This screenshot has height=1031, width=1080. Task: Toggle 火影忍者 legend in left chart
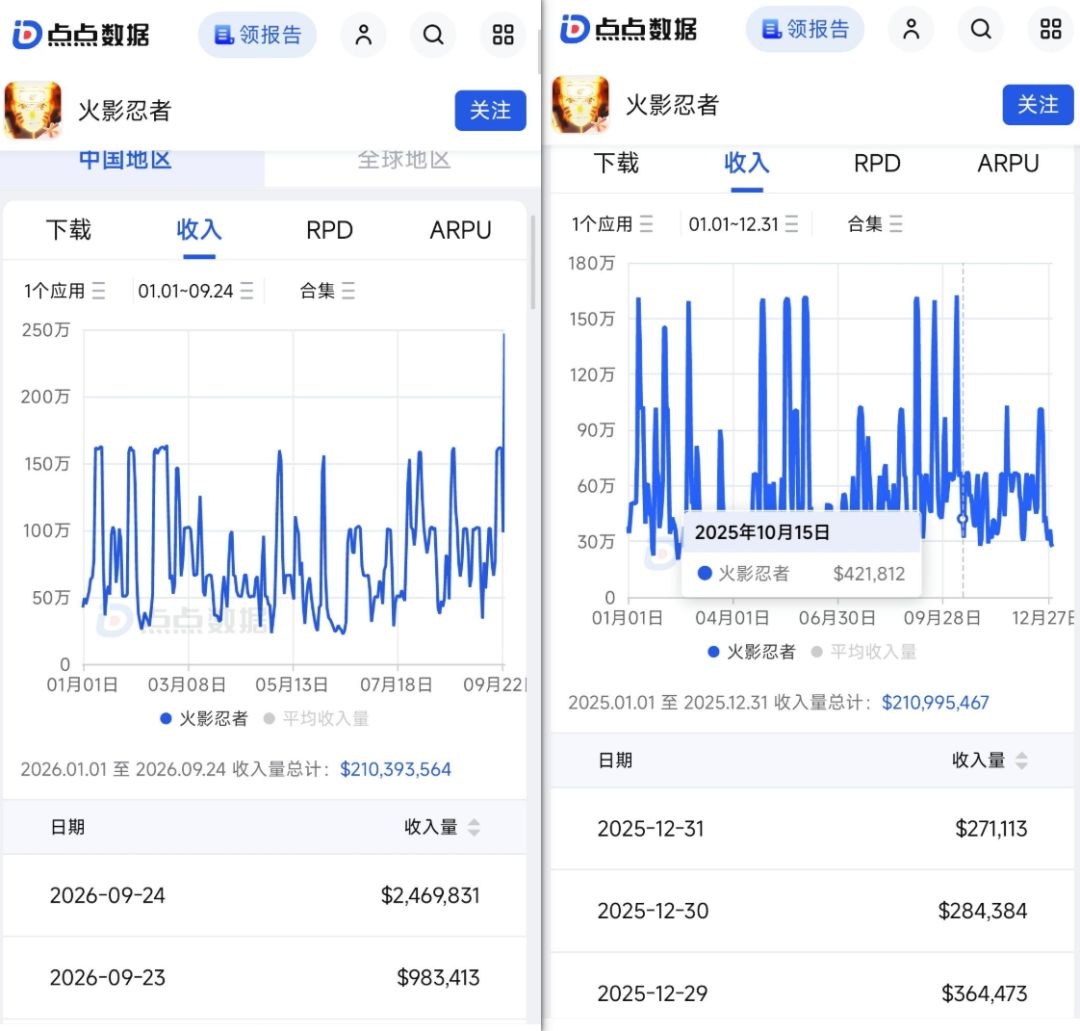coord(204,718)
